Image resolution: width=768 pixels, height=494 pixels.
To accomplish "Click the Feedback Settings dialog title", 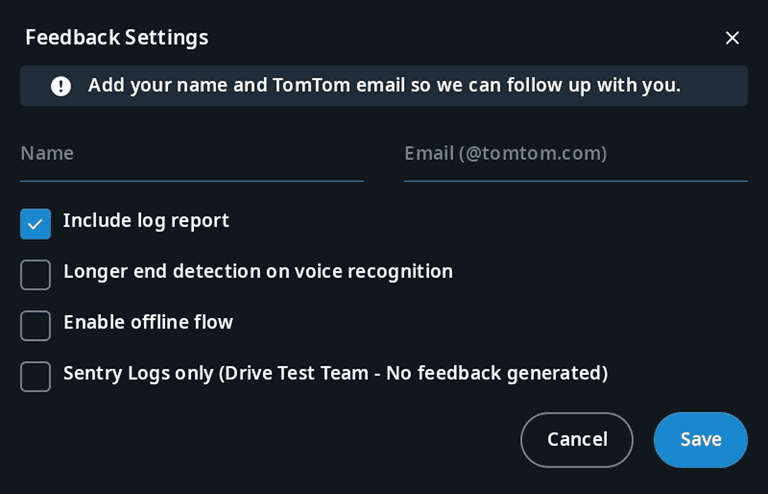I will pos(116,38).
